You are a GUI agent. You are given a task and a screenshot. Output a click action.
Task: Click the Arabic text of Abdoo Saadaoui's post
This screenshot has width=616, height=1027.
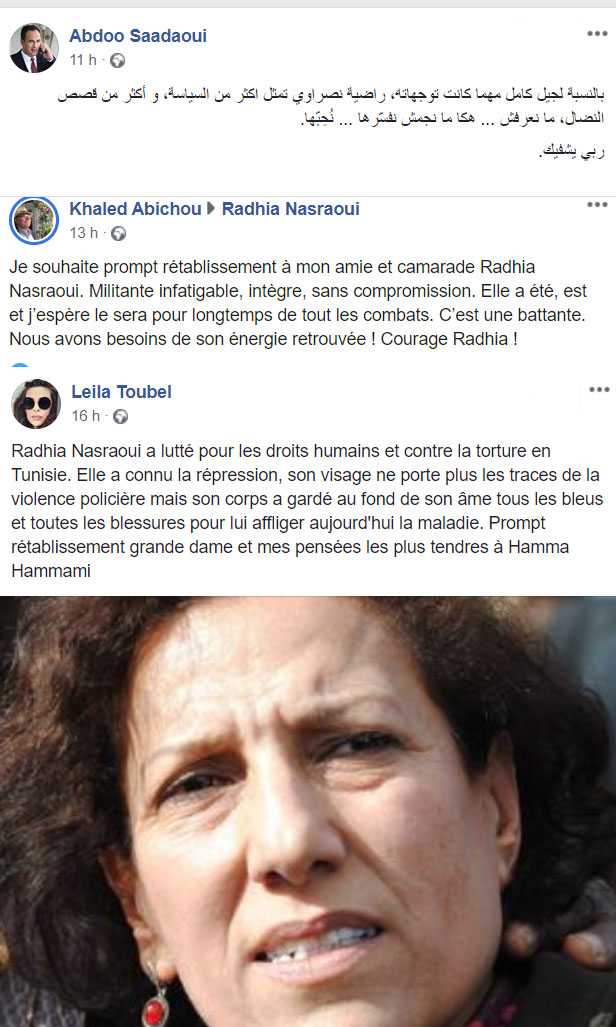point(330,124)
